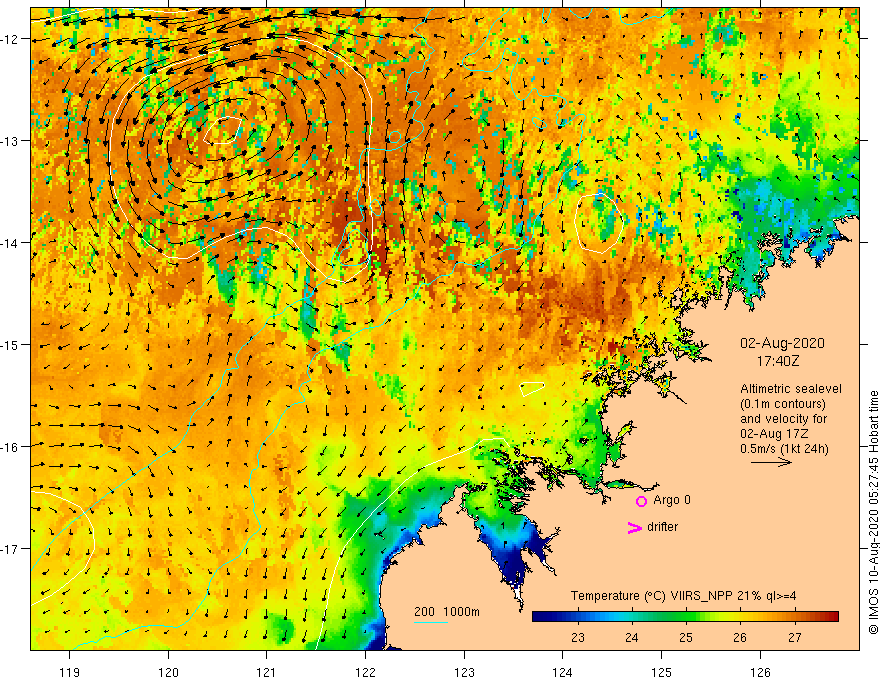Click the latitude label -15

coord(10,344)
